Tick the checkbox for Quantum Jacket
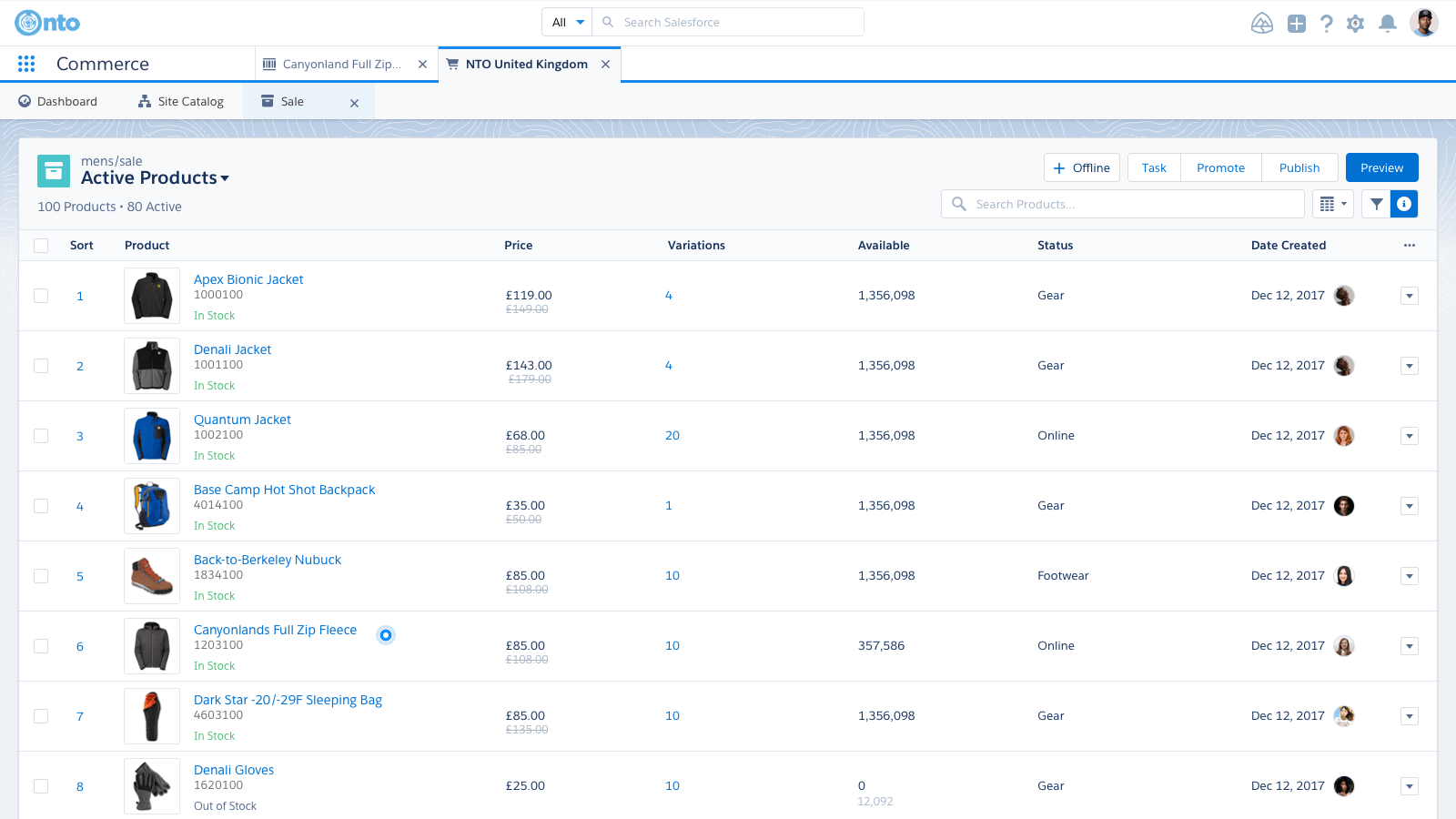The width and height of the screenshot is (1456, 819). click(x=41, y=436)
